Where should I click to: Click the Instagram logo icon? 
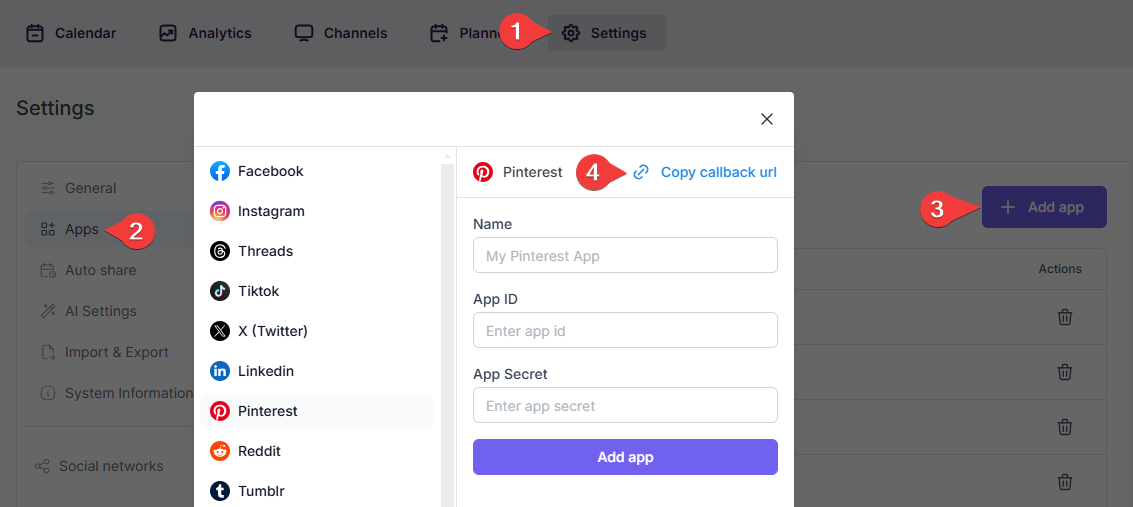[220, 211]
